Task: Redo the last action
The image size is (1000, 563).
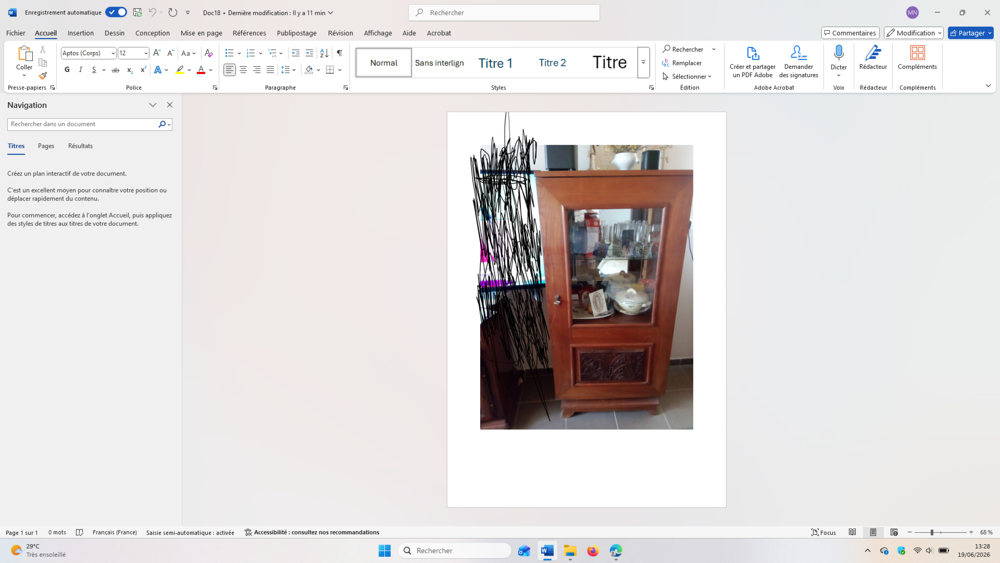Action: 173,12
